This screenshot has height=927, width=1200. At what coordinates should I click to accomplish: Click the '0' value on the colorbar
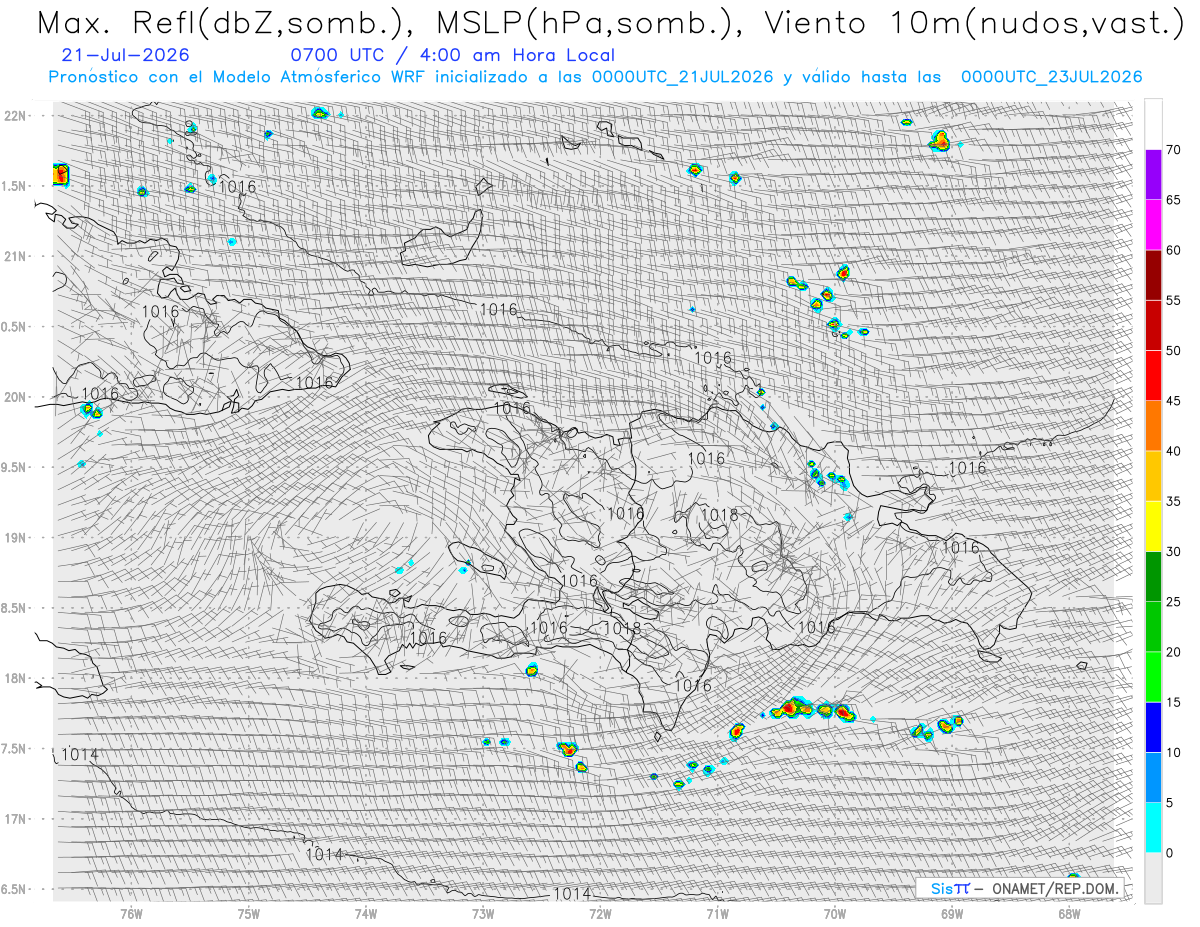[1169, 853]
